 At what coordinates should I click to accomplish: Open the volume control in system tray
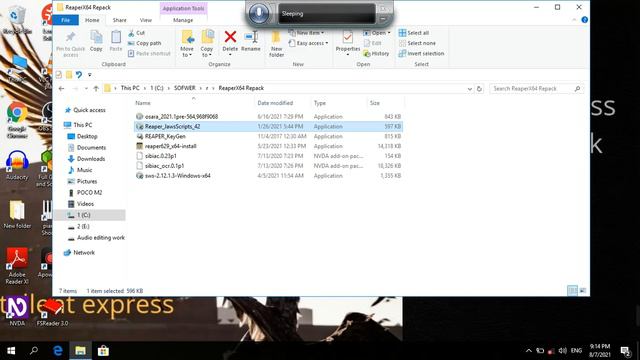tap(562, 351)
